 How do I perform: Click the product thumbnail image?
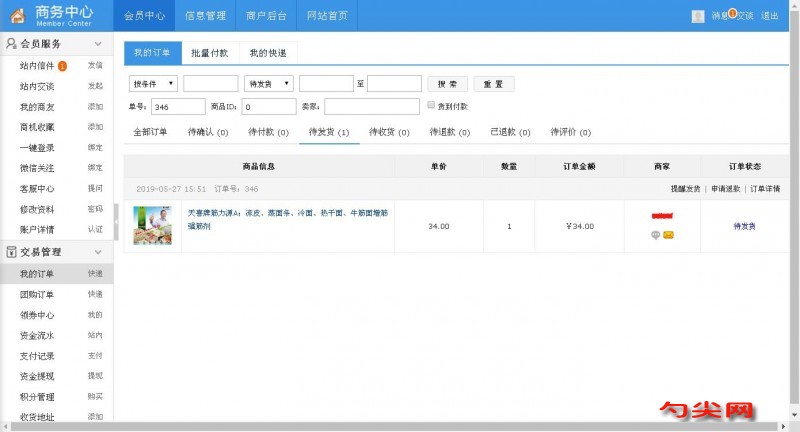[x=152, y=225]
